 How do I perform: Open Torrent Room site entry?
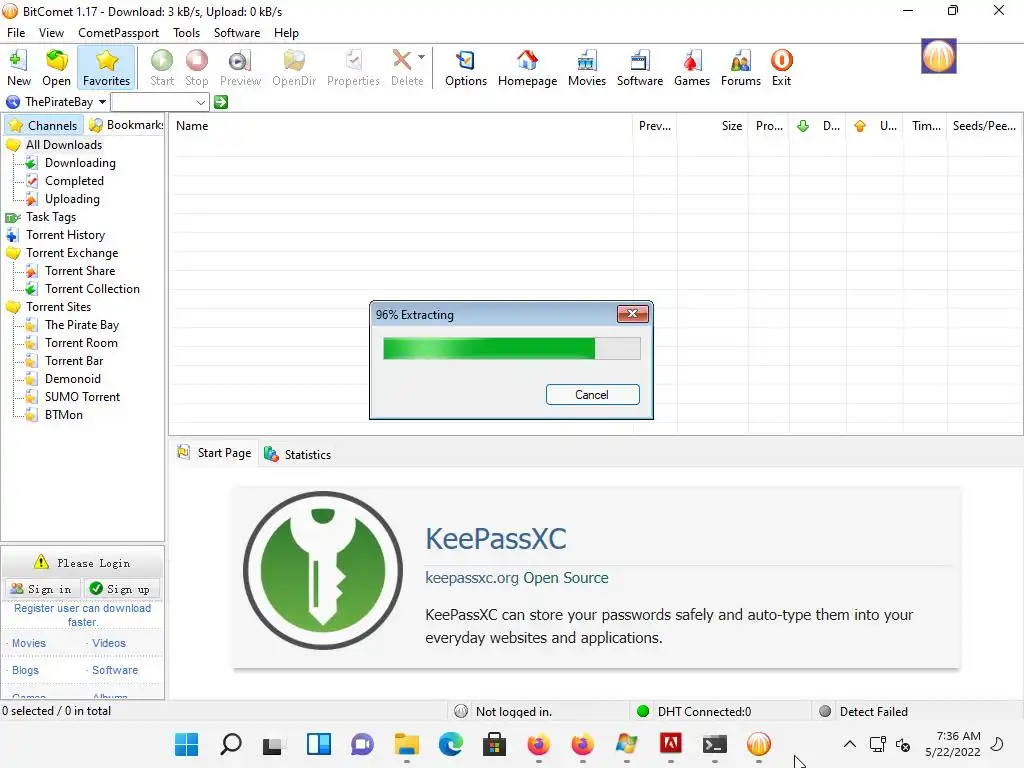coord(81,343)
